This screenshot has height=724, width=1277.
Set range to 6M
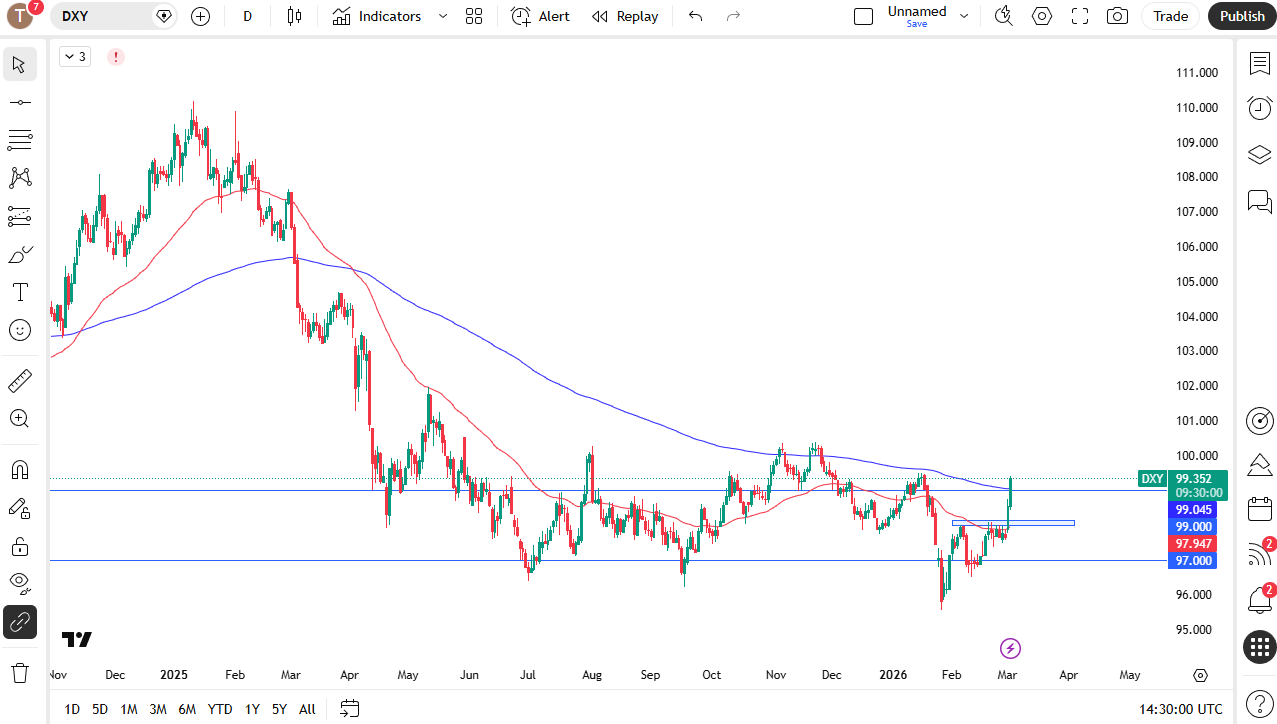(187, 709)
